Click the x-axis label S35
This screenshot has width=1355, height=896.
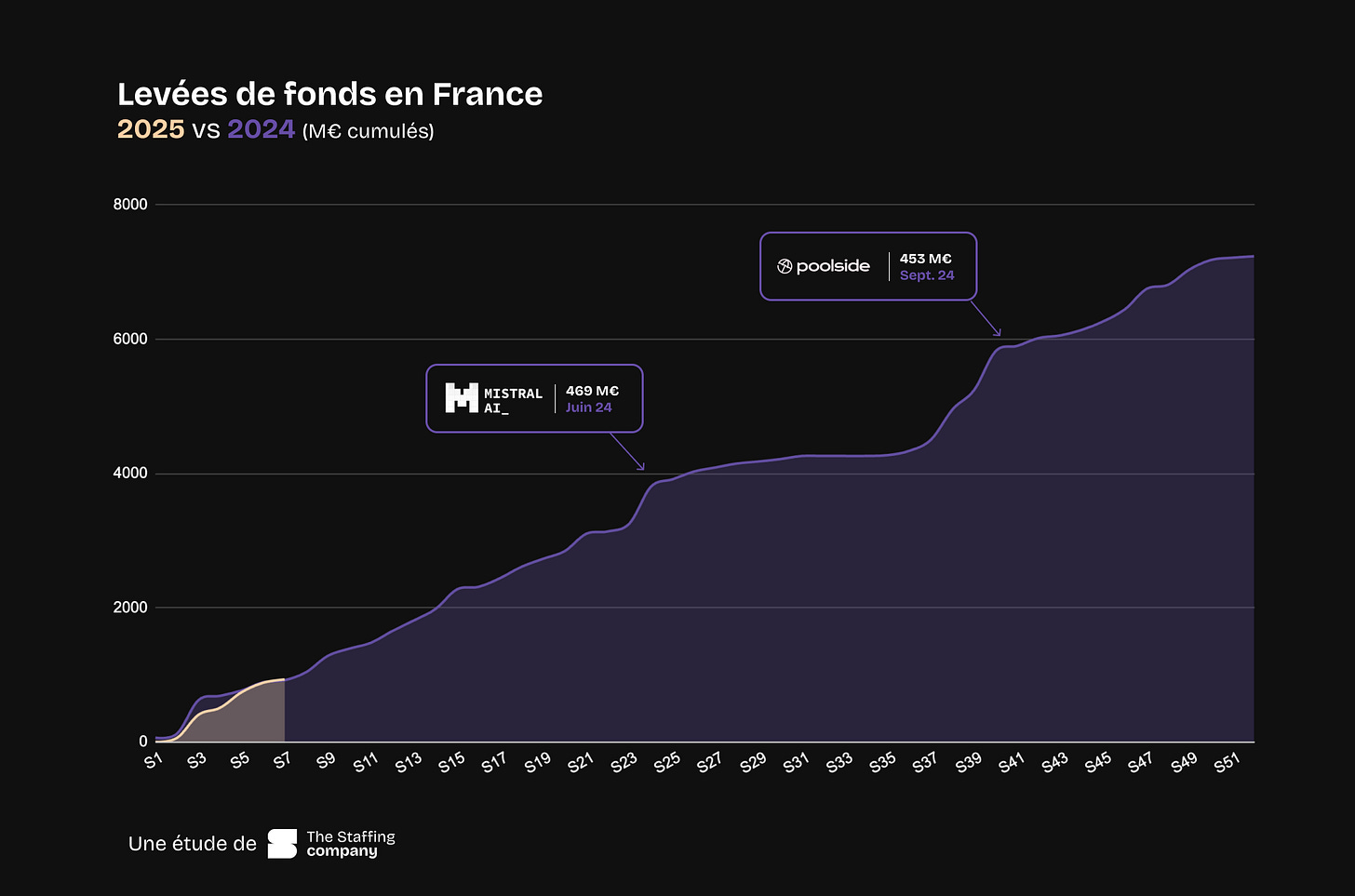pos(882,762)
